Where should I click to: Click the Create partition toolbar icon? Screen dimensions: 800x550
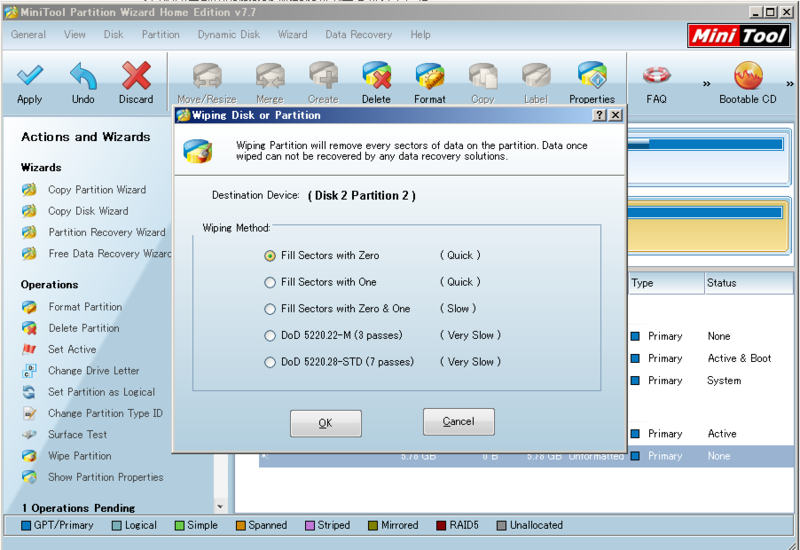(x=323, y=76)
